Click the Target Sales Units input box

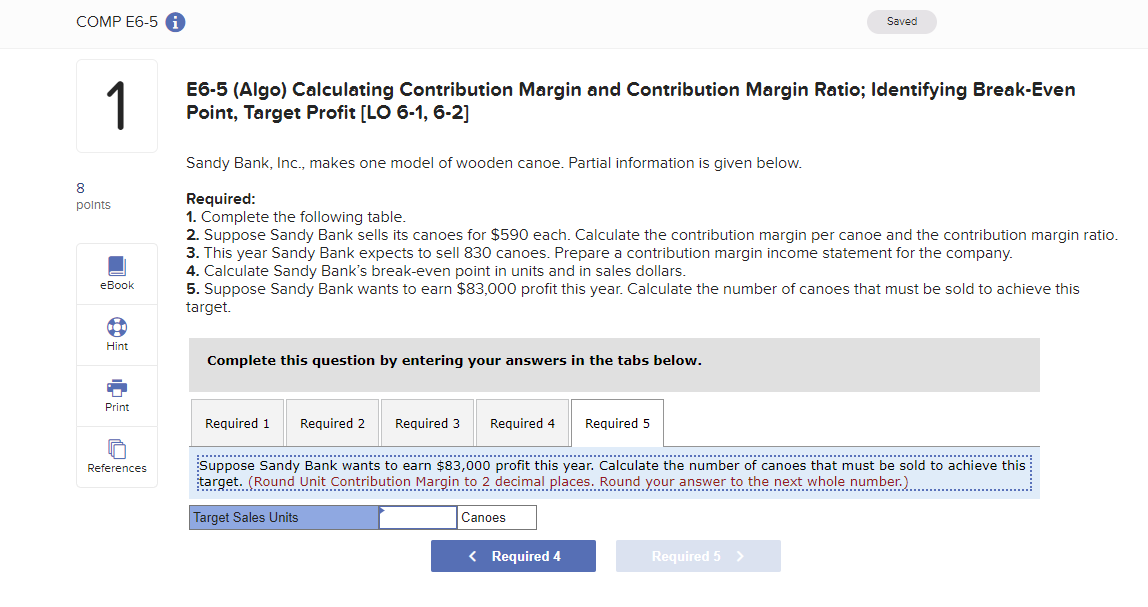416,517
